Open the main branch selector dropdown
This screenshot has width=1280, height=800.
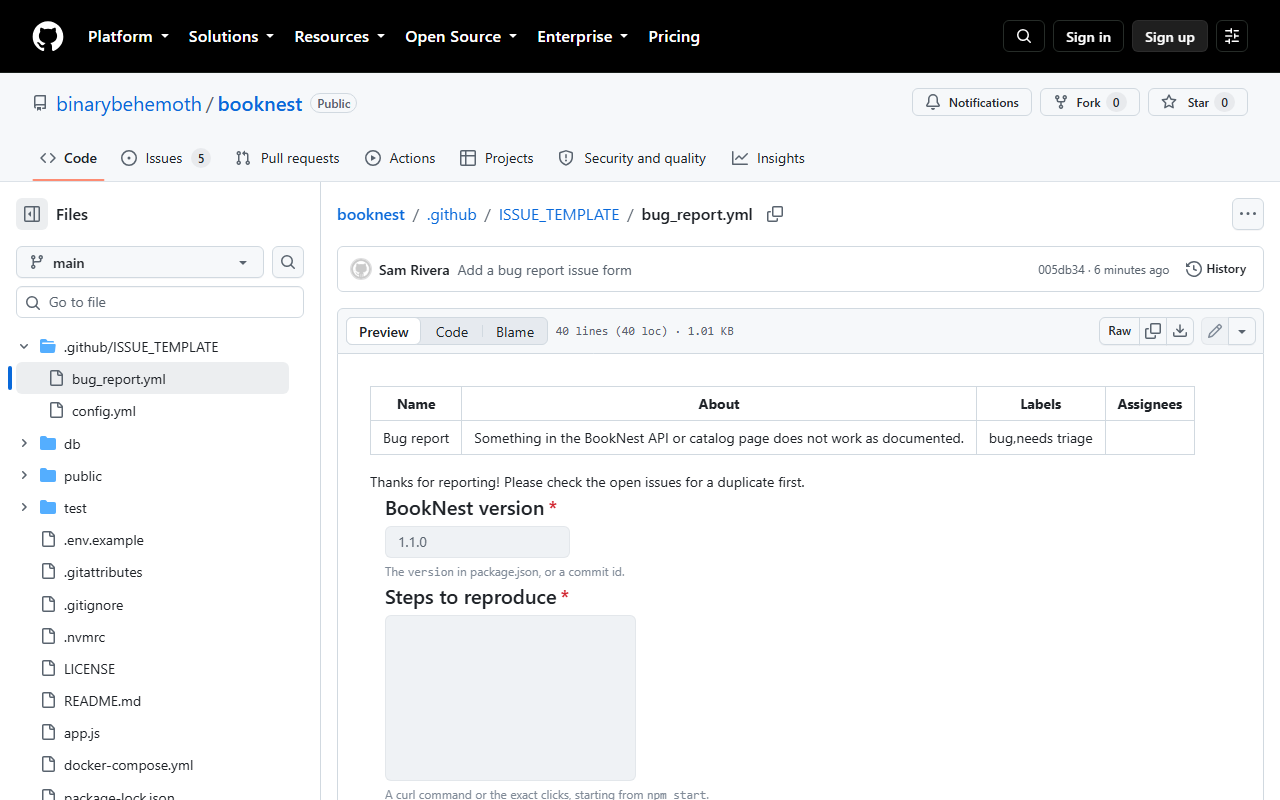[140, 262]
